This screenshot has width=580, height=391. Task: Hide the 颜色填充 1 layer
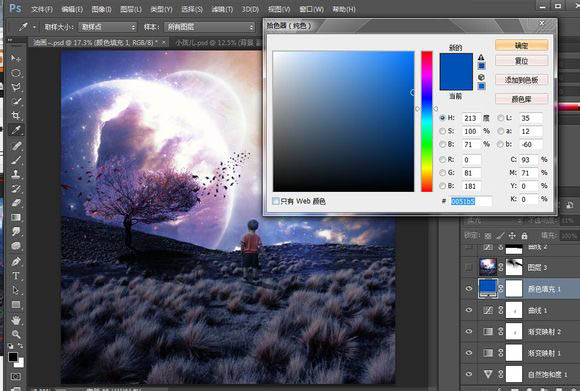point(469,289)
